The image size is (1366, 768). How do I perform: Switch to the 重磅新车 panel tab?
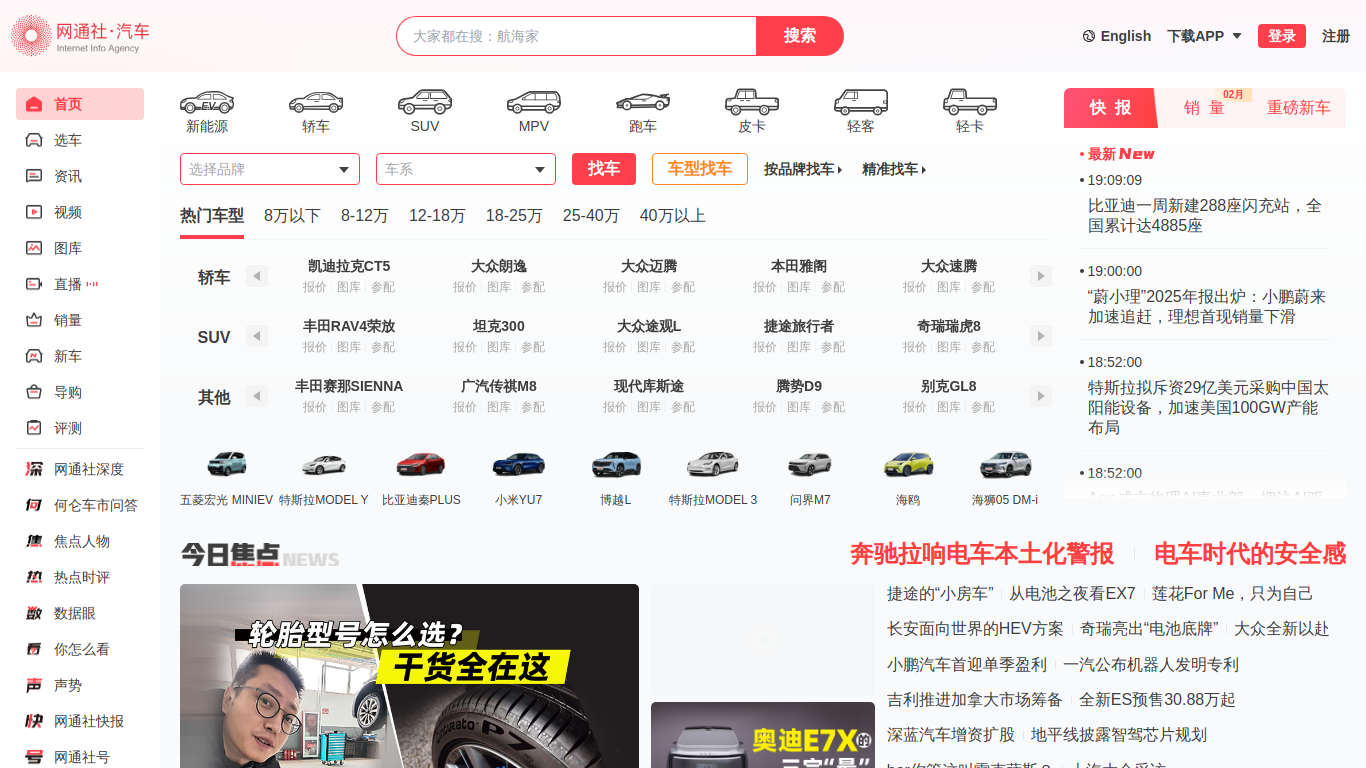[1298, 108]
